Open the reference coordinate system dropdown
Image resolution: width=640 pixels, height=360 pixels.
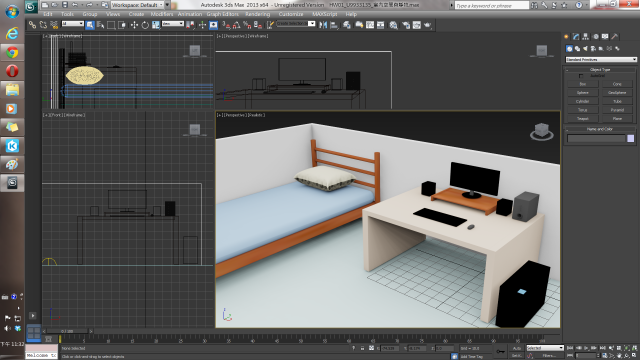173,24
